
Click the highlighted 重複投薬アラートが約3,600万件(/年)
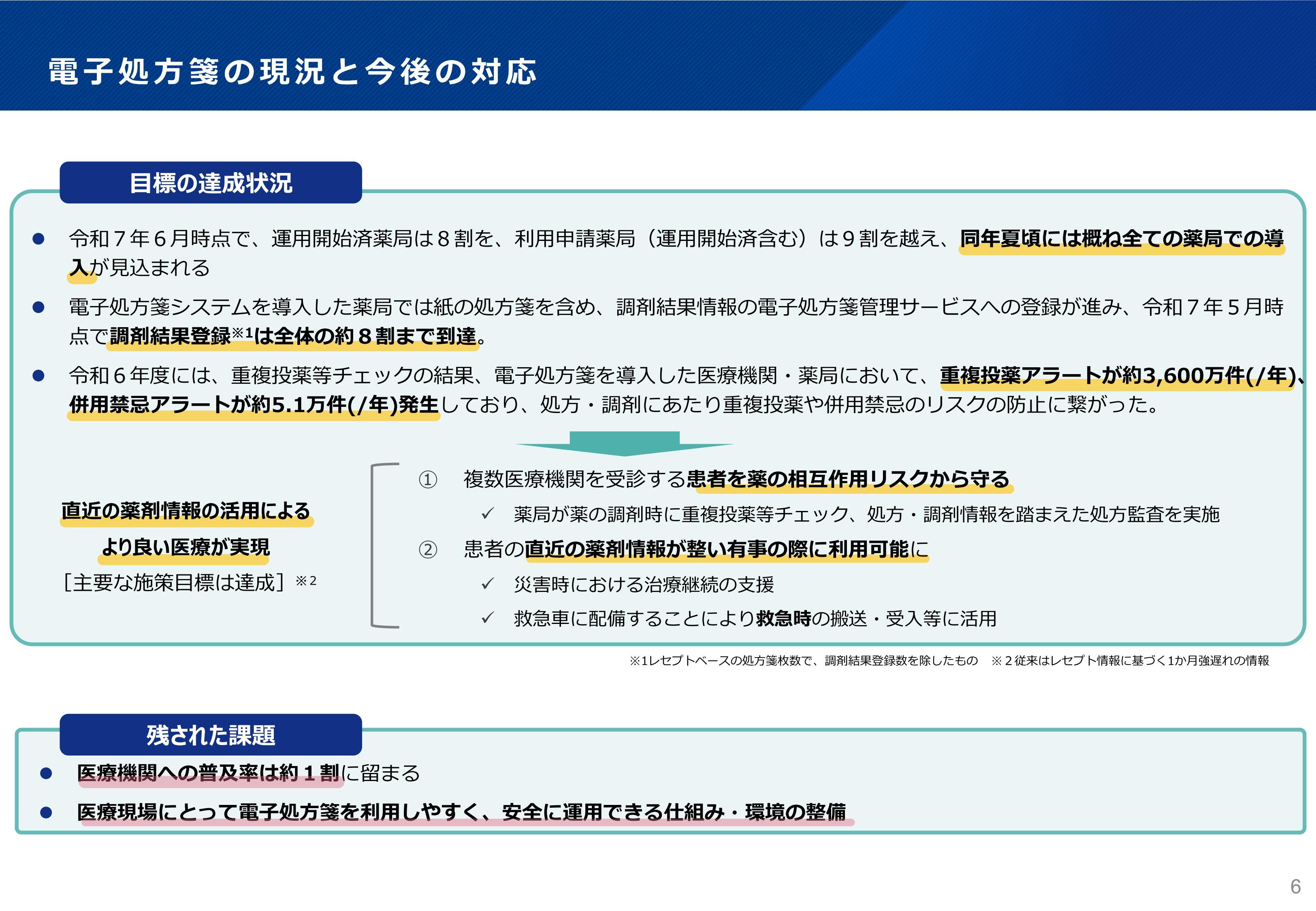1118,376
